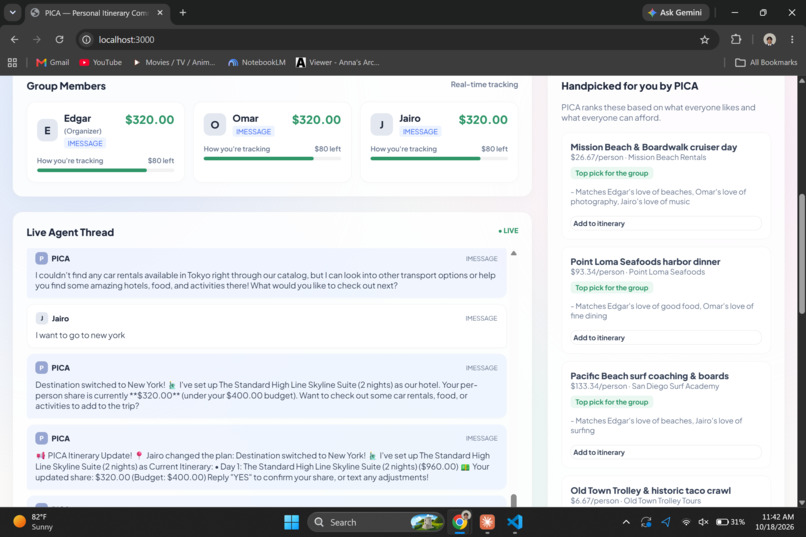This screenshot has width=806, height=537.
Task: Go back to previous page
Action: pos(14,40)
